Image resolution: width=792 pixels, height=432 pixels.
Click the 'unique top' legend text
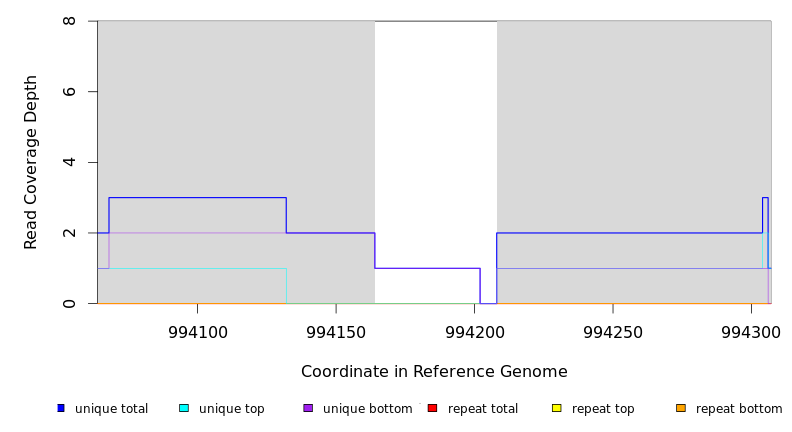pyautogui.click(x=231, y=409)
